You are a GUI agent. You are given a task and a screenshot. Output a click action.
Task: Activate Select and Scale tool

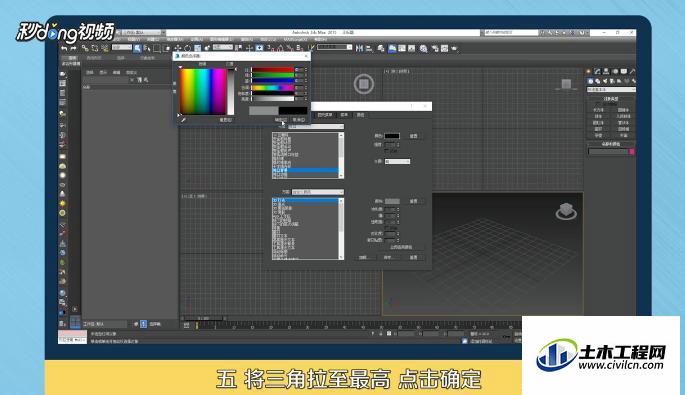click(x=197, y=48)
